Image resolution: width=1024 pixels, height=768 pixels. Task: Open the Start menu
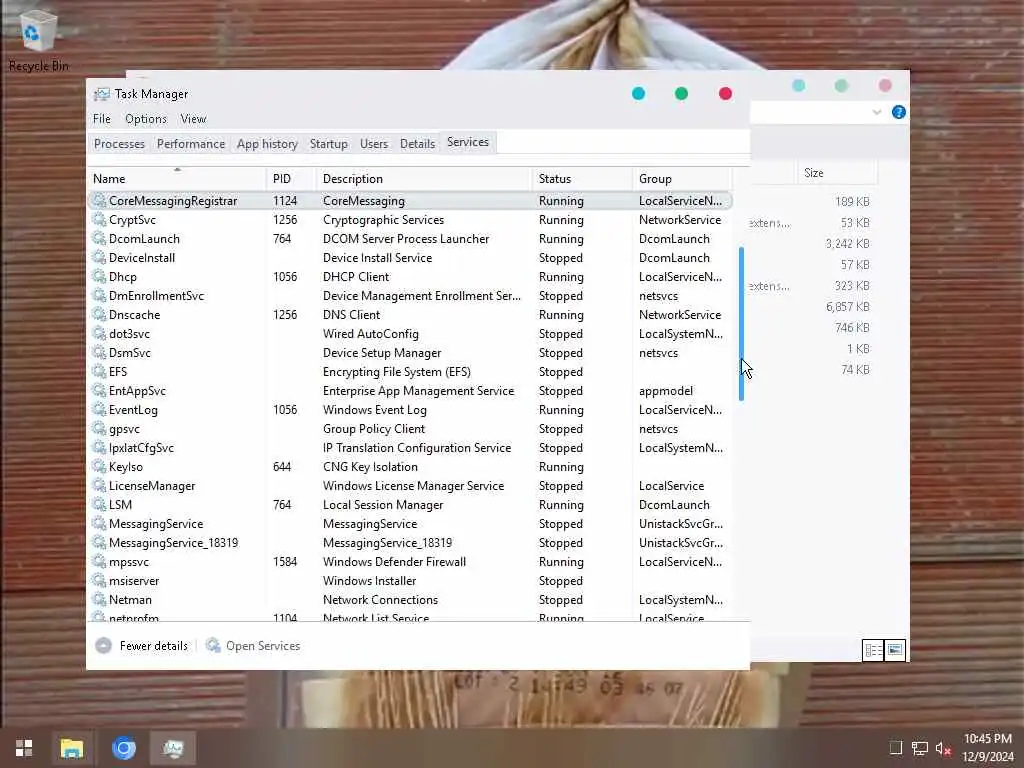[x=24, y=748]
